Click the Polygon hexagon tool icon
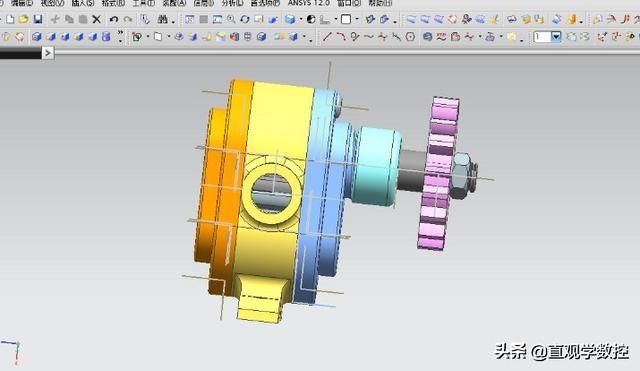The height and width of the screenshot is (371, 640). click(411, 37)
